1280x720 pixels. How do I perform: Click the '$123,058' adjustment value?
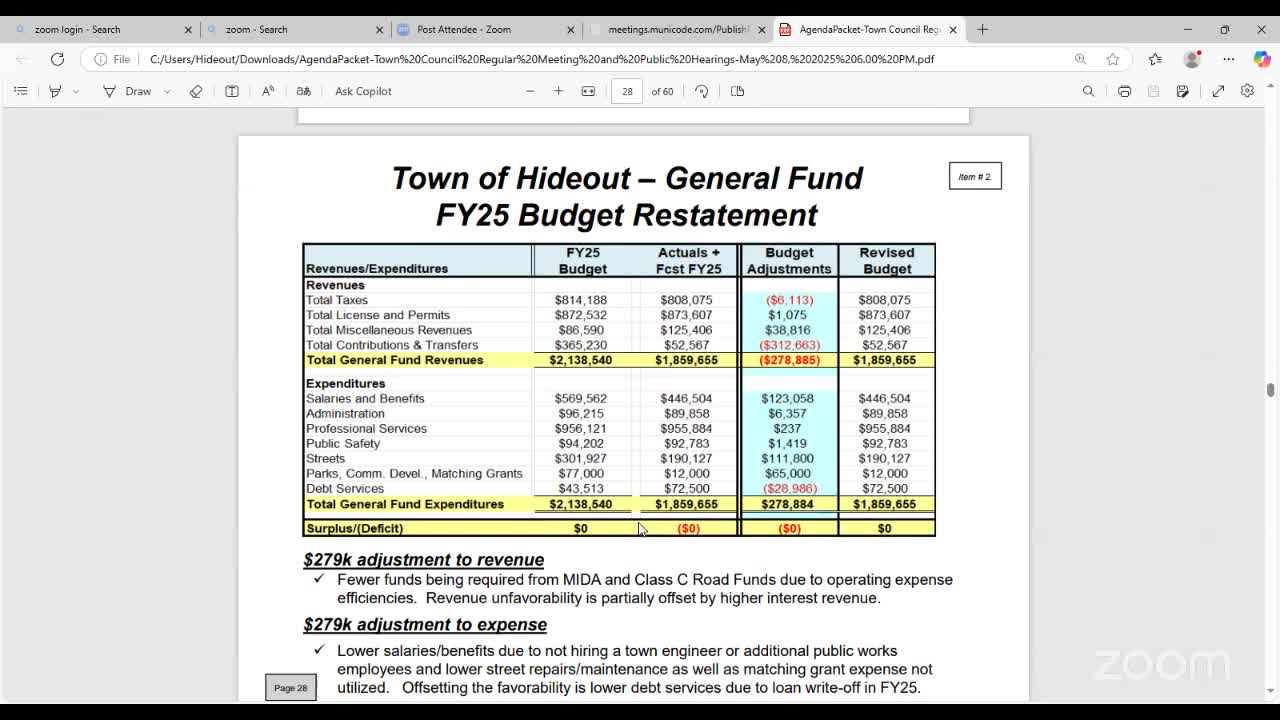pos(787,398)
